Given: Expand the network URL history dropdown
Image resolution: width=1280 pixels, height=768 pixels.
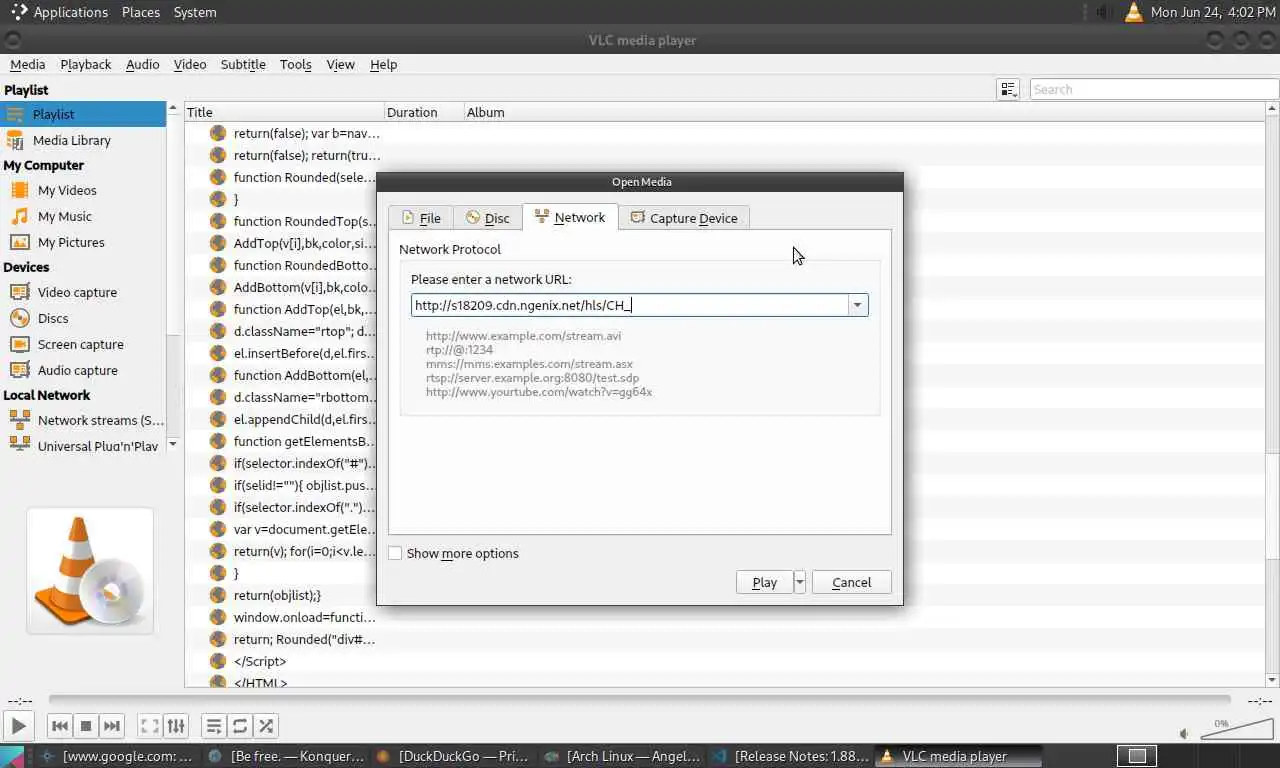Looking at the screenshot, I should pyautogui.click(x=858, y=305).
